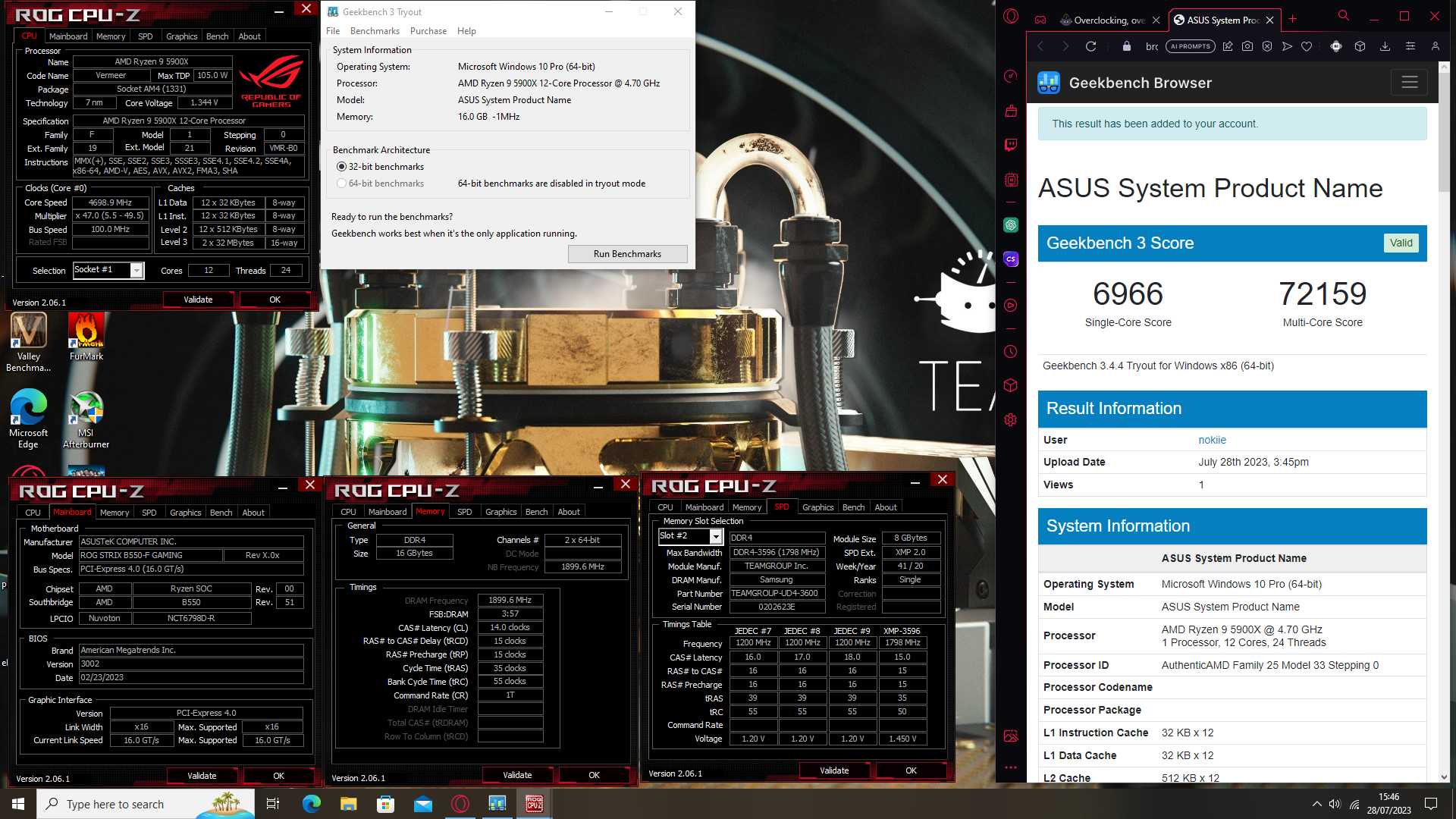1456x819 pixels.
Task: Click the browser address bar field
Action: pyautogui.click(x=1152, y=46)
